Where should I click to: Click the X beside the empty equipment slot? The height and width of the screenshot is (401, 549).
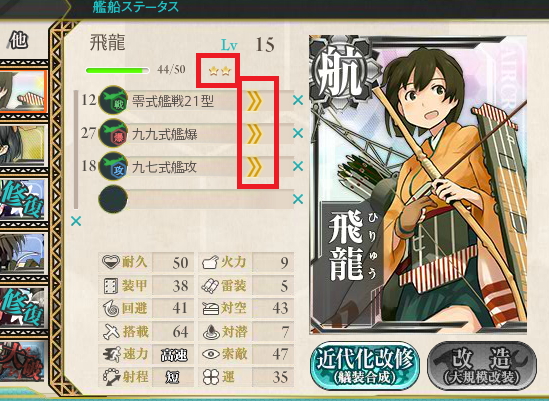coord(298,199)
